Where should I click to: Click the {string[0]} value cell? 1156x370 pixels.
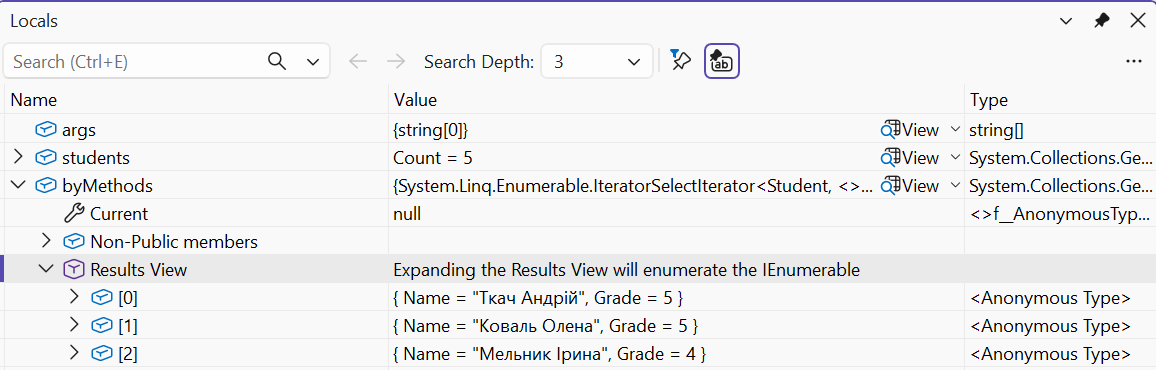[x=431, y=130]
